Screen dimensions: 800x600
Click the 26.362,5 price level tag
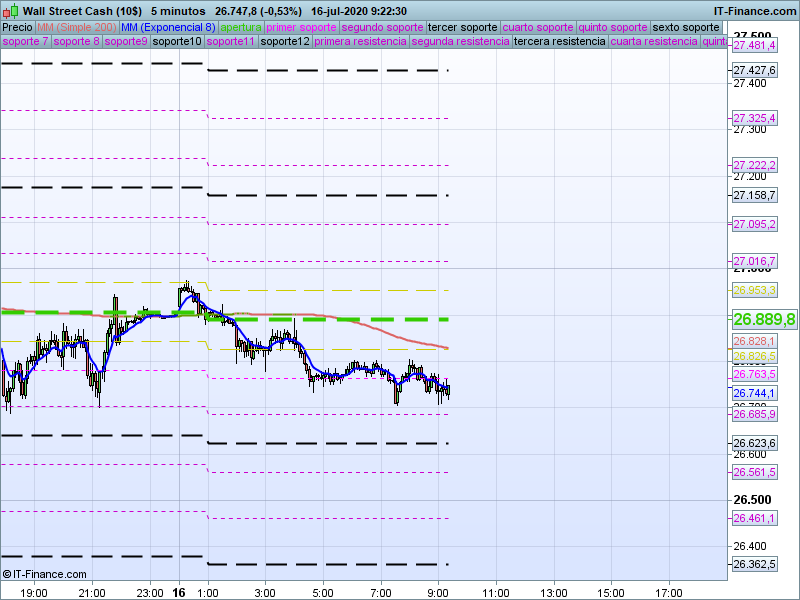click(754, 565)
